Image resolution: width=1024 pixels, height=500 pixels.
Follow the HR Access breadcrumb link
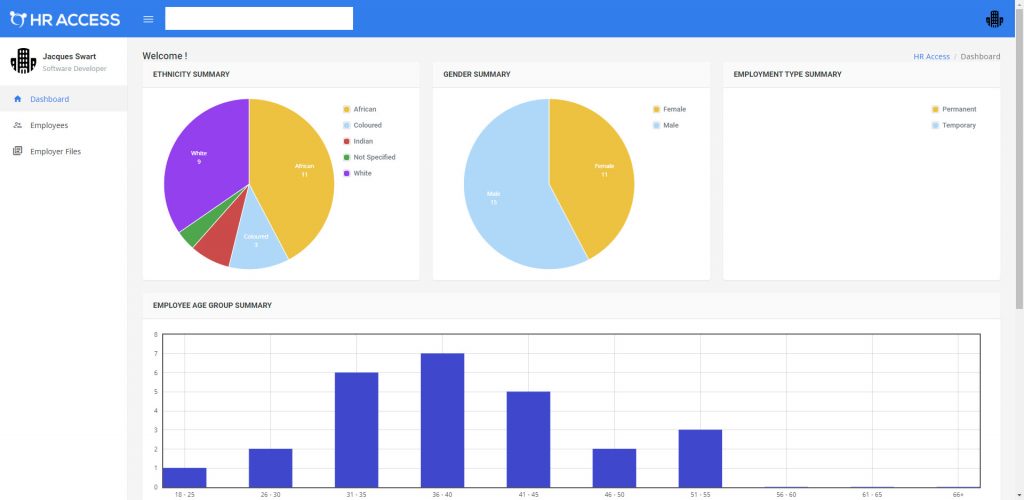(x=931, y=57)
